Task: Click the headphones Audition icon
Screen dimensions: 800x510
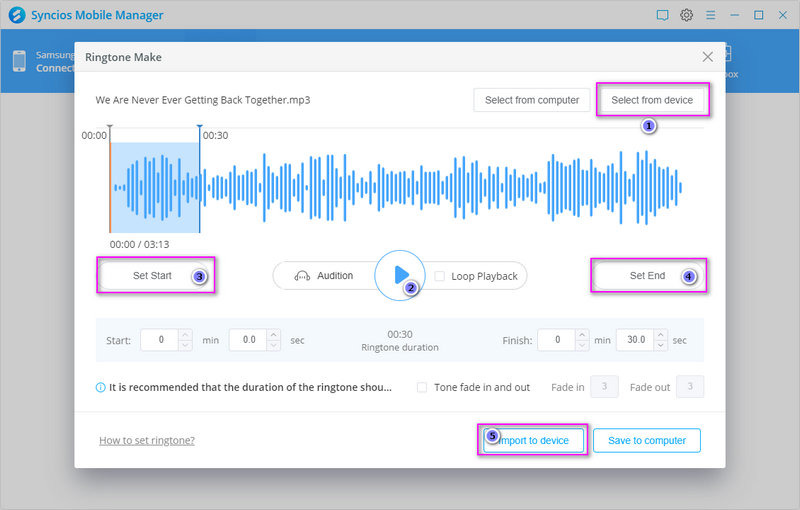Action: coord(302,276)
